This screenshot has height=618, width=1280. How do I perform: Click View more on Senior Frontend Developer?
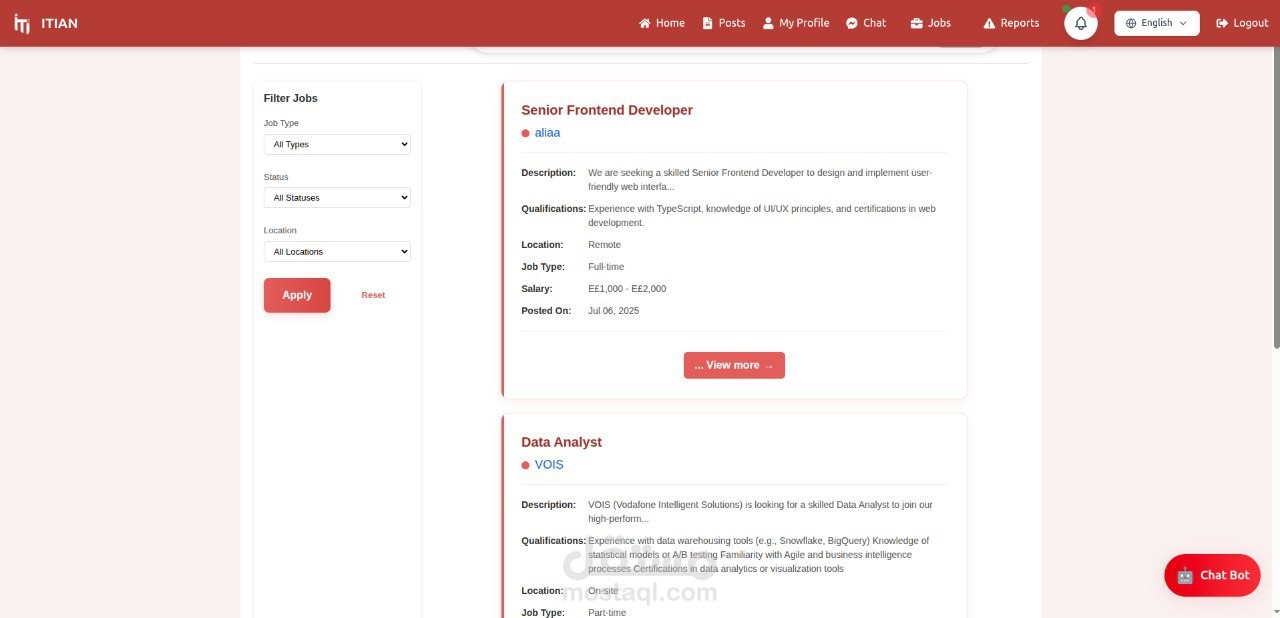click(734, 365)
